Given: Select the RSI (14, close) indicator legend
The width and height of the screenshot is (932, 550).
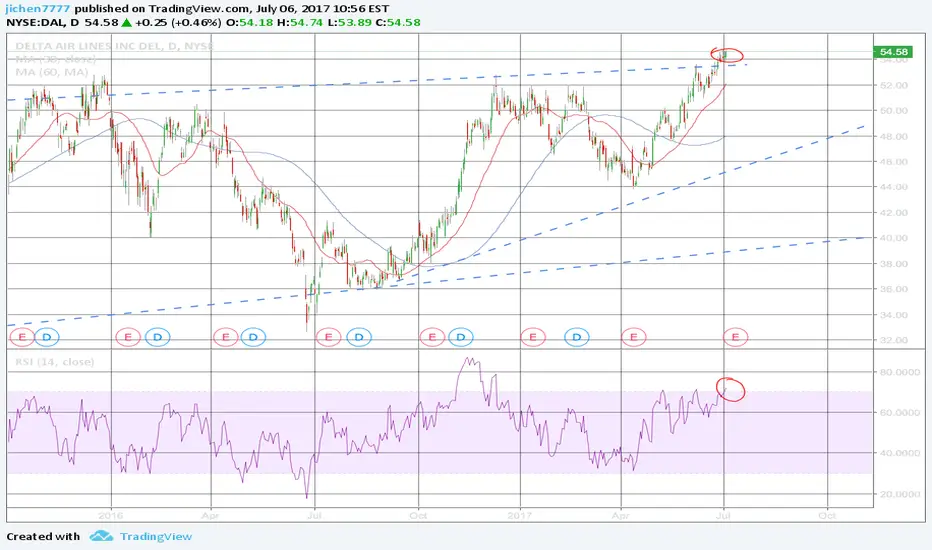Looking at the screenshot, I should pos(55,362).
